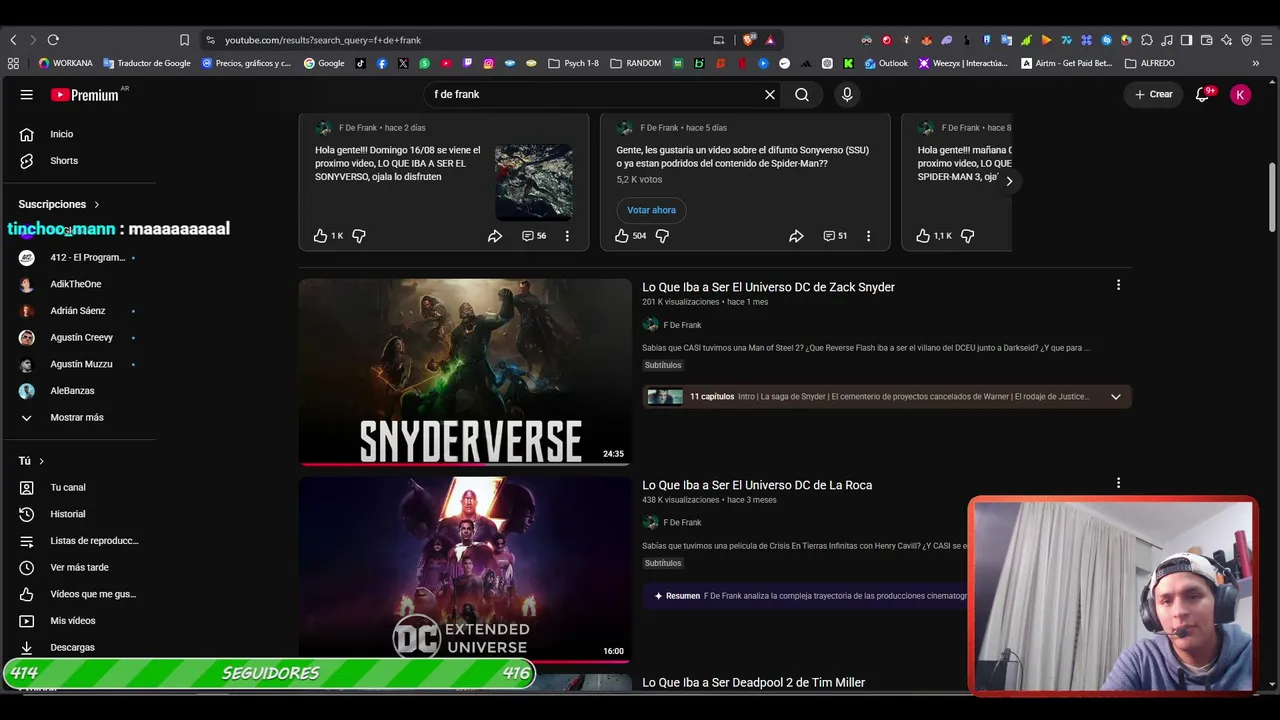The width and height of the screenshot is (1280, 720).
Task: Start voice search with the microphone
Action: pos(847,94)
